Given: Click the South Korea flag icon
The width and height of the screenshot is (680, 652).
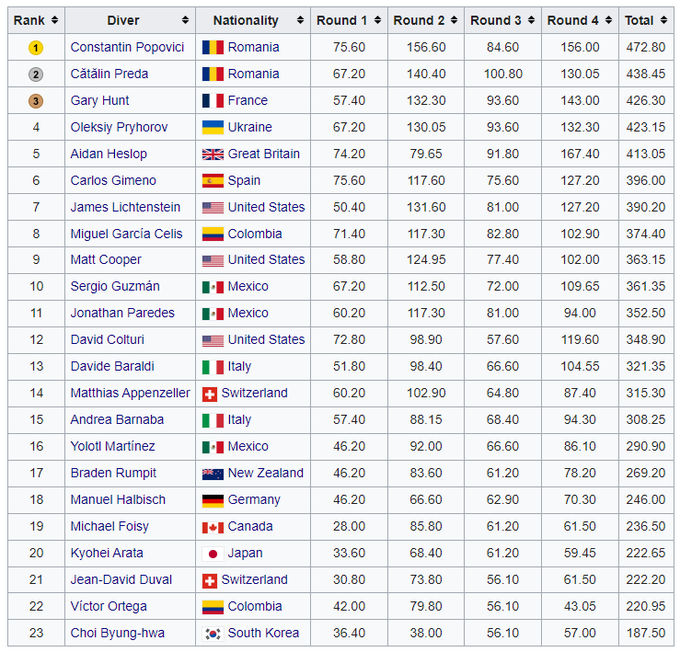Looking at the screenshot, I should point(212,633).
